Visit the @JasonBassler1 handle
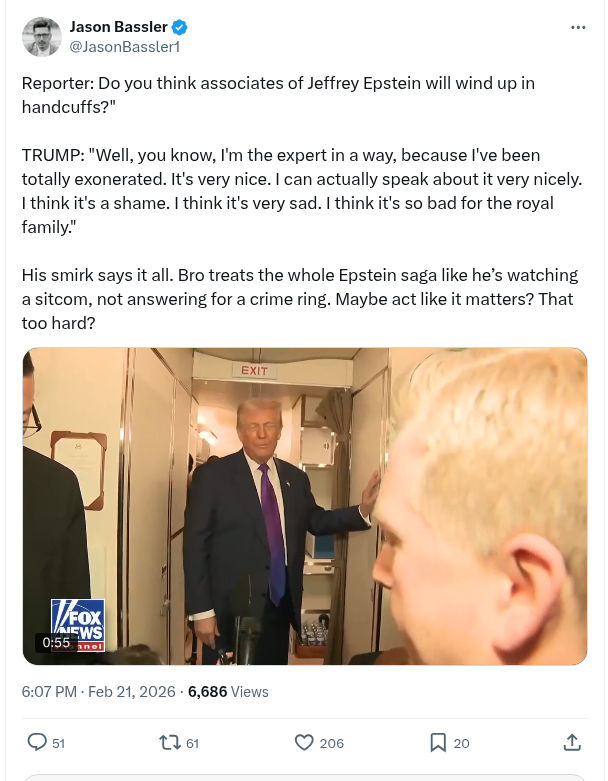 [124, 47]
